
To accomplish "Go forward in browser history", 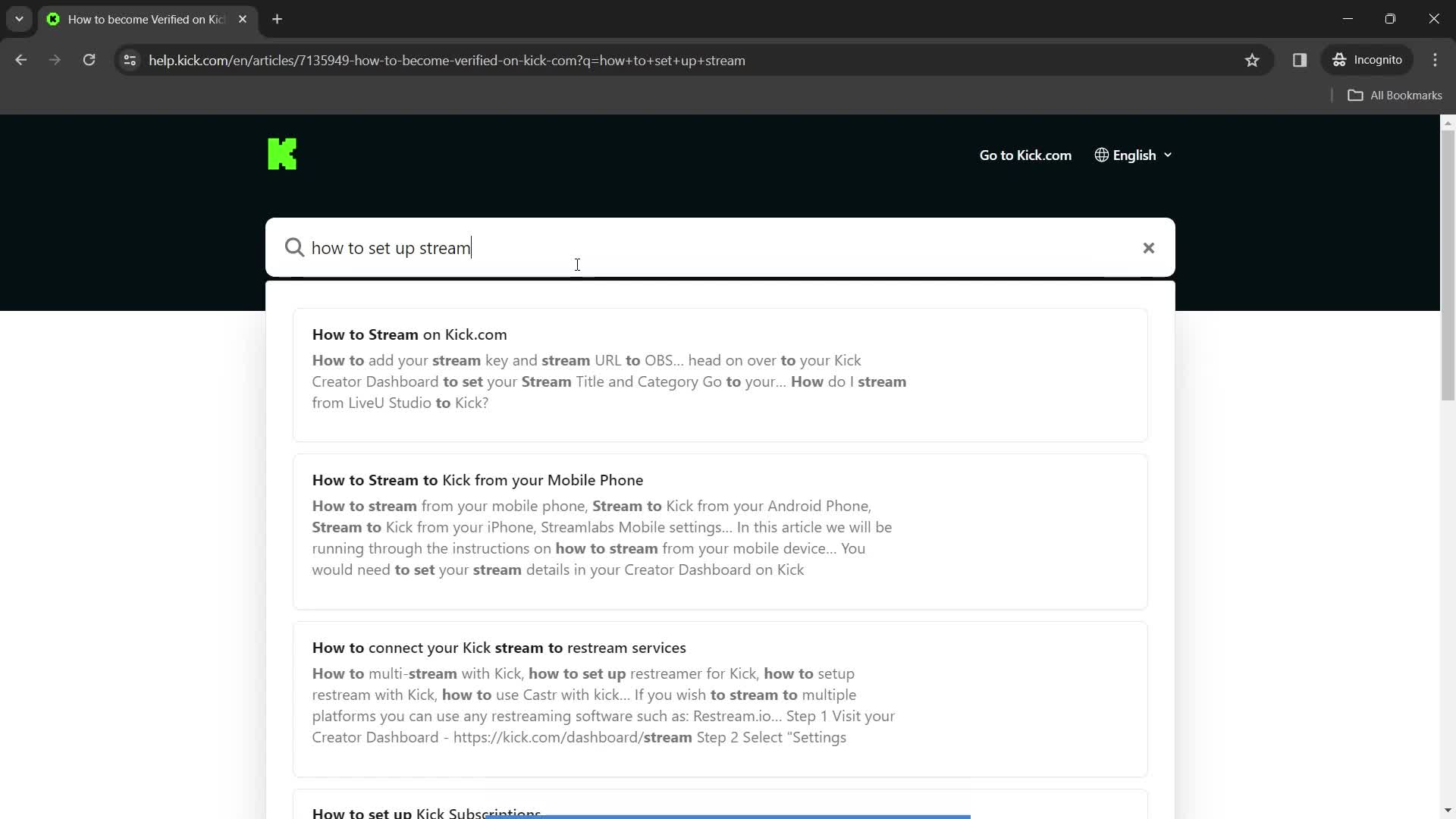I will pyautogui.click(x=55, y=60).
